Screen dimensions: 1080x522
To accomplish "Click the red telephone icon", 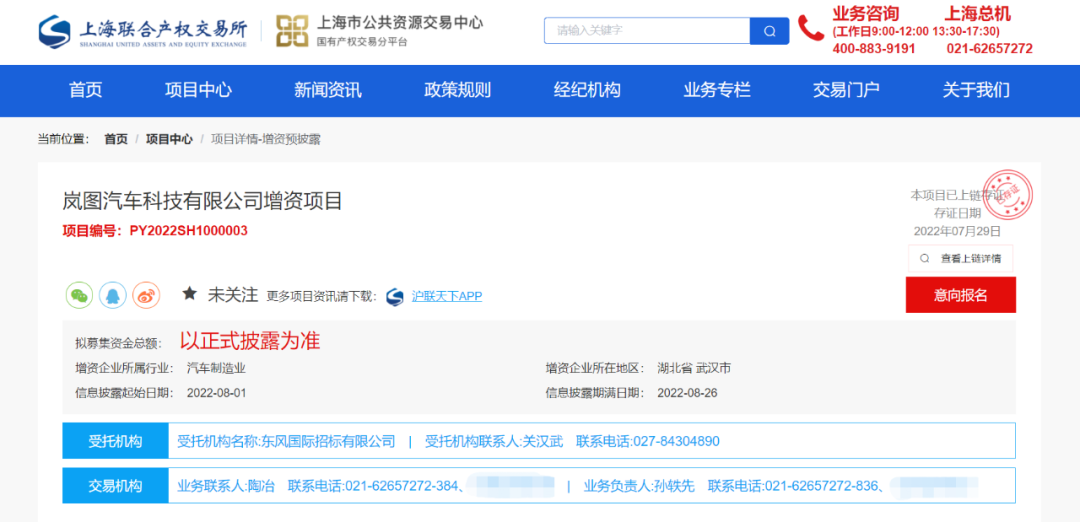I will point(811,28).
